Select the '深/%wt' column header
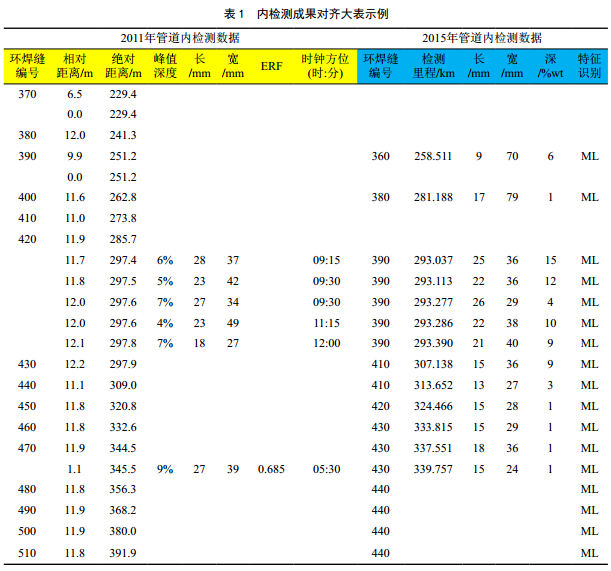The width and height of the screenshot is (611, 571). (550, 66)
